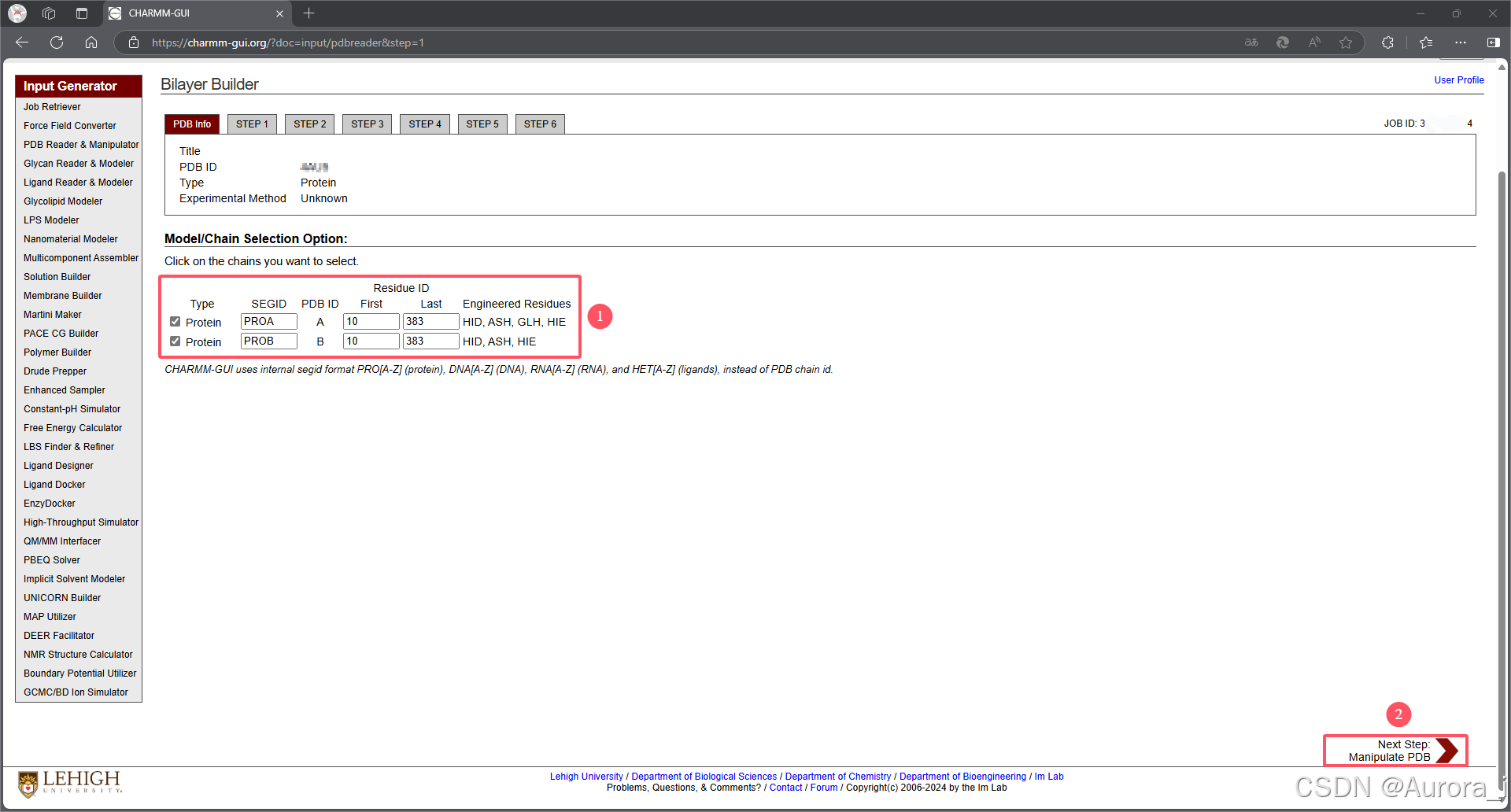The height and width of the screenshot is (812, 1511).
Task: Click the Lehigh University logo
Action: click(x=70, y=783)
